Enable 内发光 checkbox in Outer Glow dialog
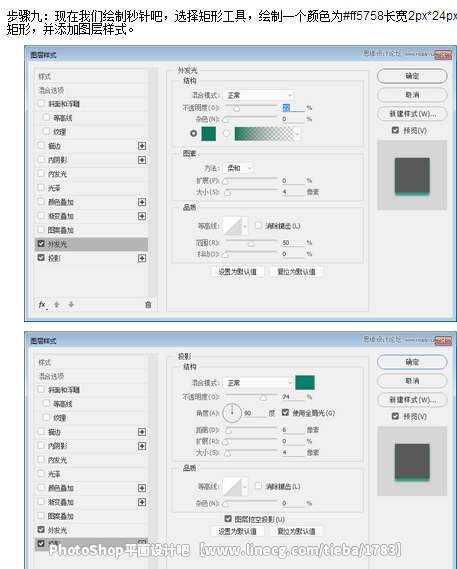 (41, 173)
